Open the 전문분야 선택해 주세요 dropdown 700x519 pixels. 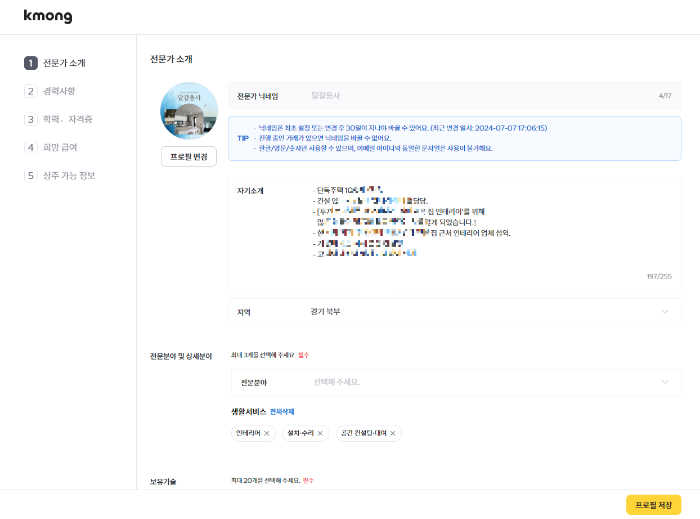[x=456, y=382]
